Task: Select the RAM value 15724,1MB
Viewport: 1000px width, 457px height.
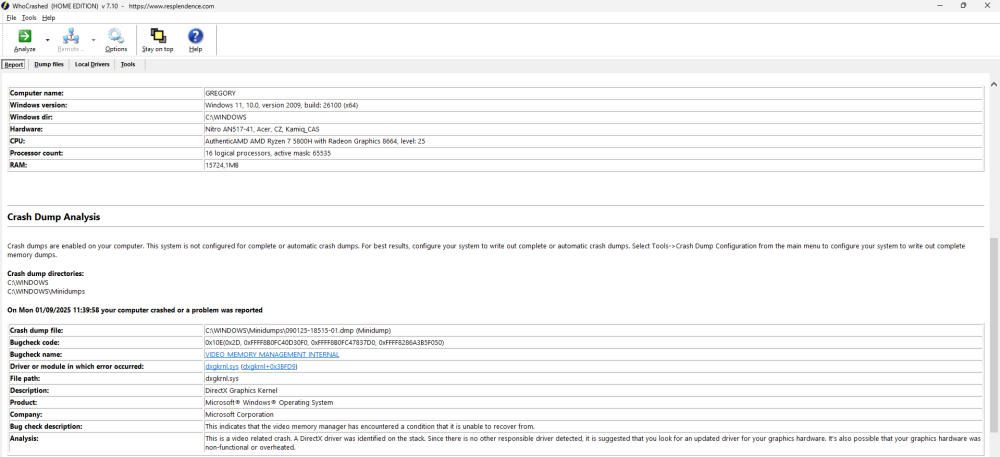Action: [222, 166]
